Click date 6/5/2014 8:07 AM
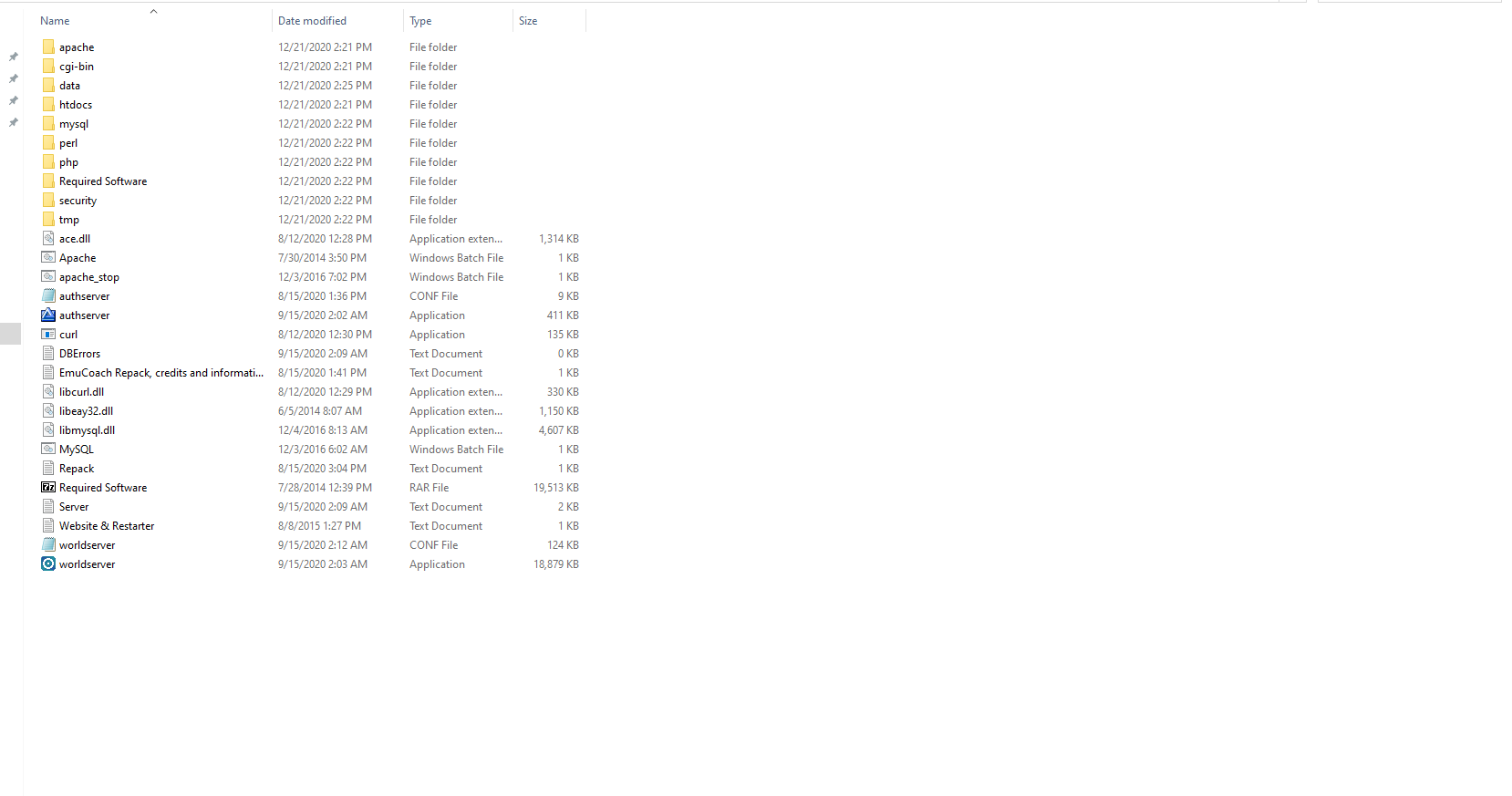This screenshot has width=1512, height=796. pyautogui.click(x=320, y=410)
